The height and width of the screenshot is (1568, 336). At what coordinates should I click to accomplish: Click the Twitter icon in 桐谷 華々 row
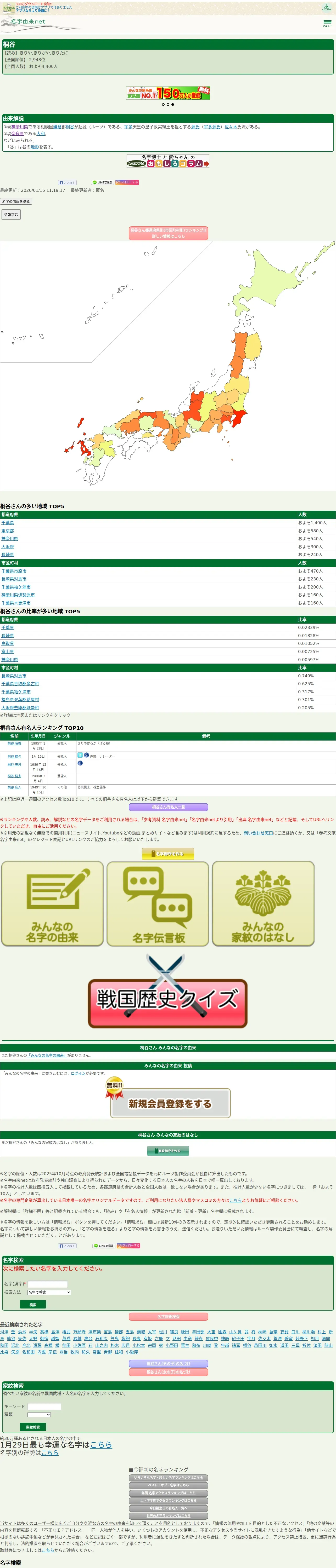pyautogui.click(x=80, y=755)
